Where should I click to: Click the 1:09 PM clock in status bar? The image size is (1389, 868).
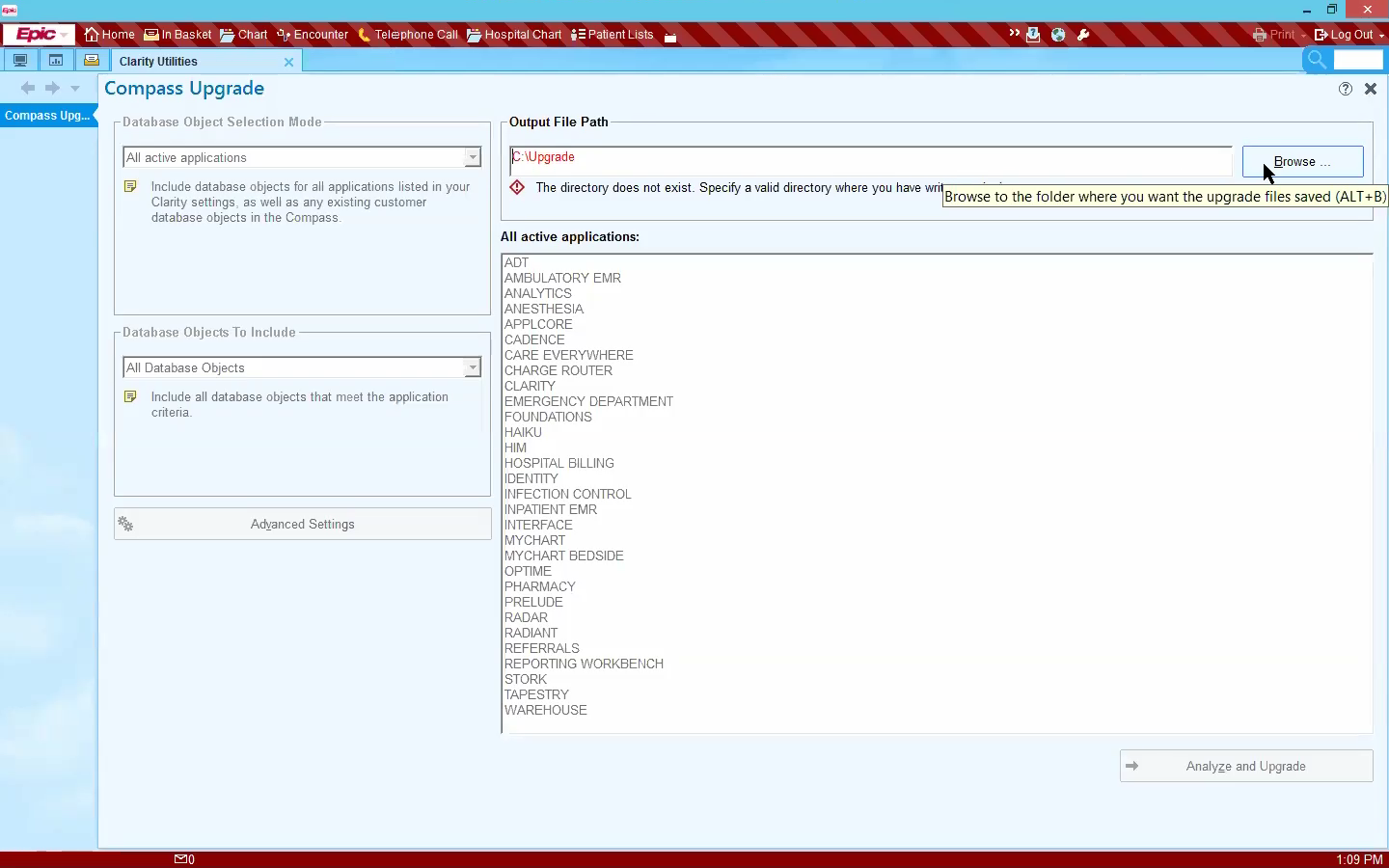coord(1359,859)
